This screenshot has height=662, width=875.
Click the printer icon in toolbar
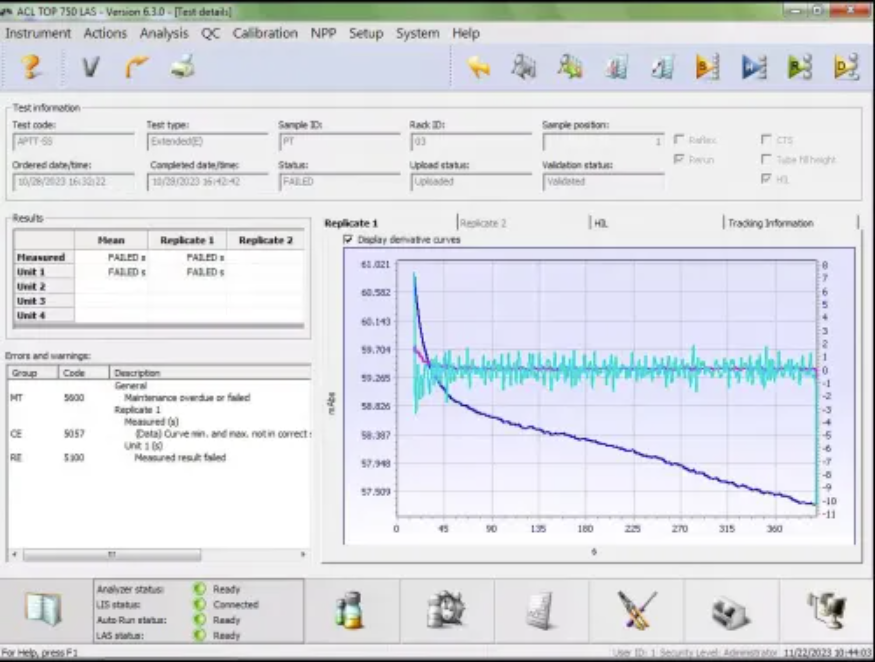(x=182, y=68)
